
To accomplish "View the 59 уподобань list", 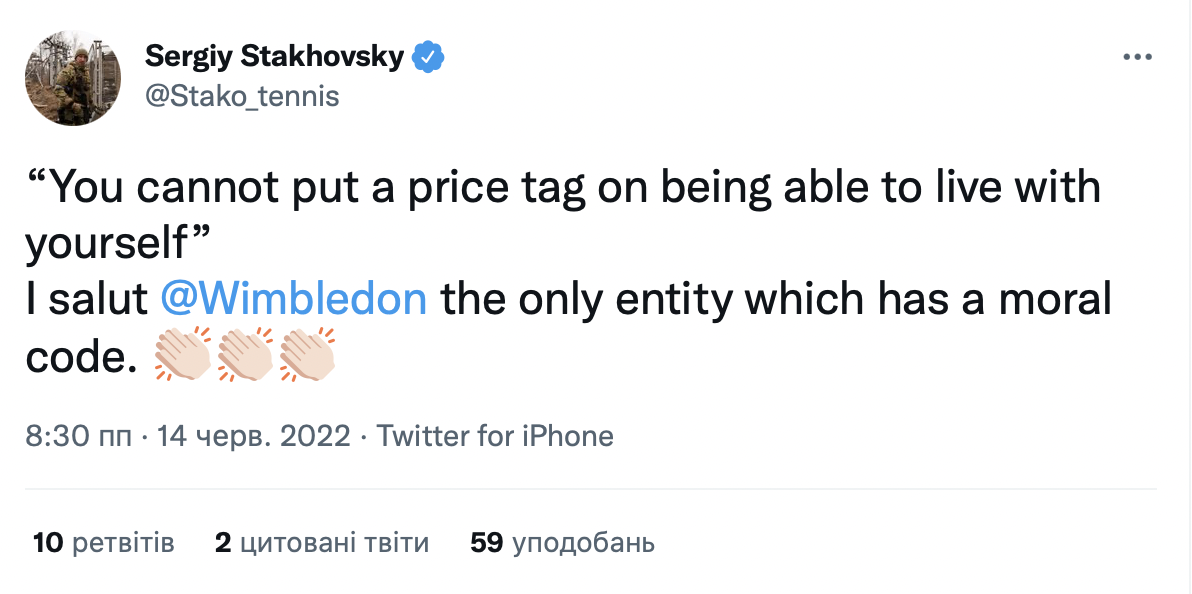I will tap(562, 543).
